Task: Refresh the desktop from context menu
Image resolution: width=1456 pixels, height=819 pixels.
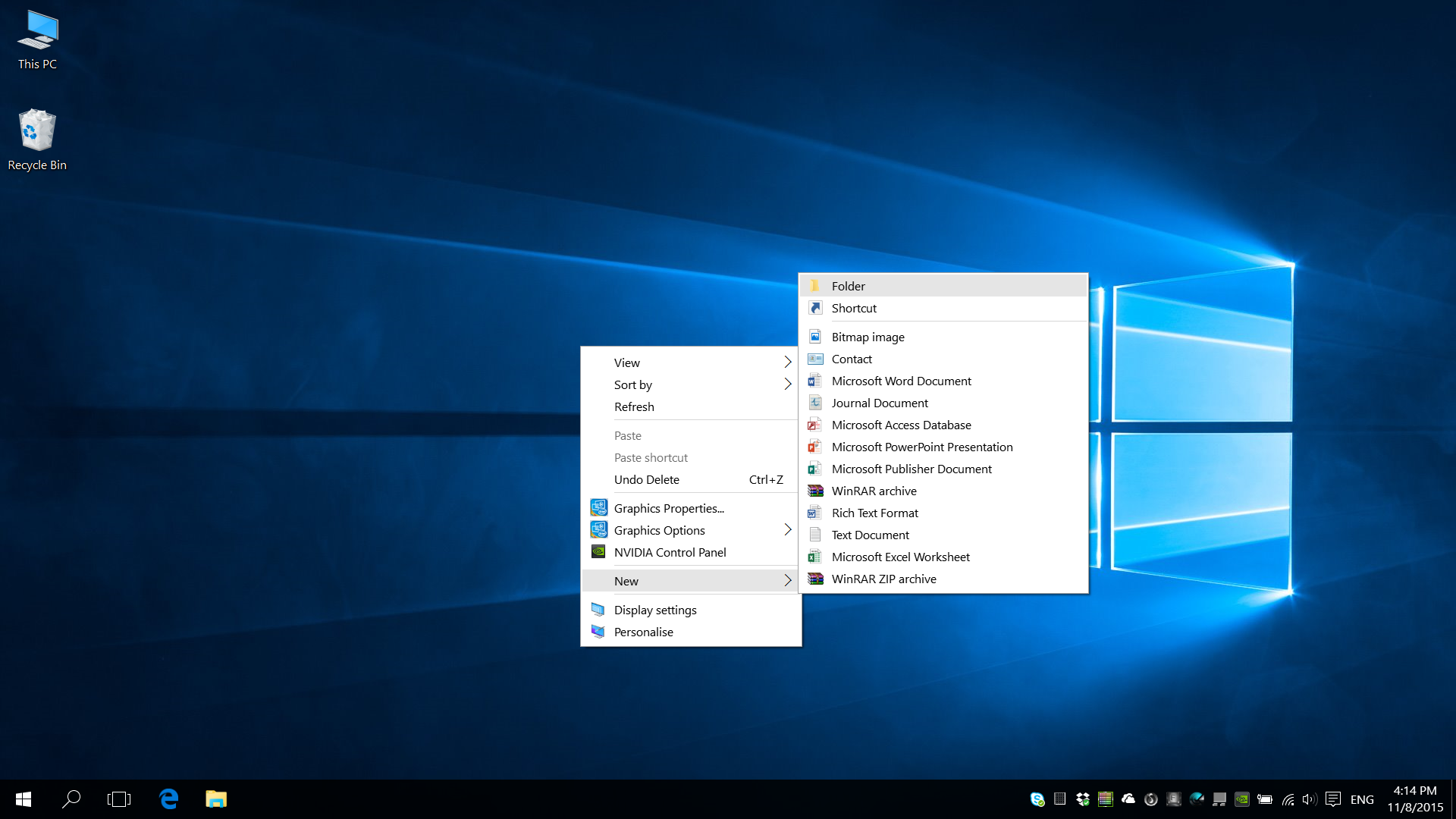Action: (x=690, y=406)
